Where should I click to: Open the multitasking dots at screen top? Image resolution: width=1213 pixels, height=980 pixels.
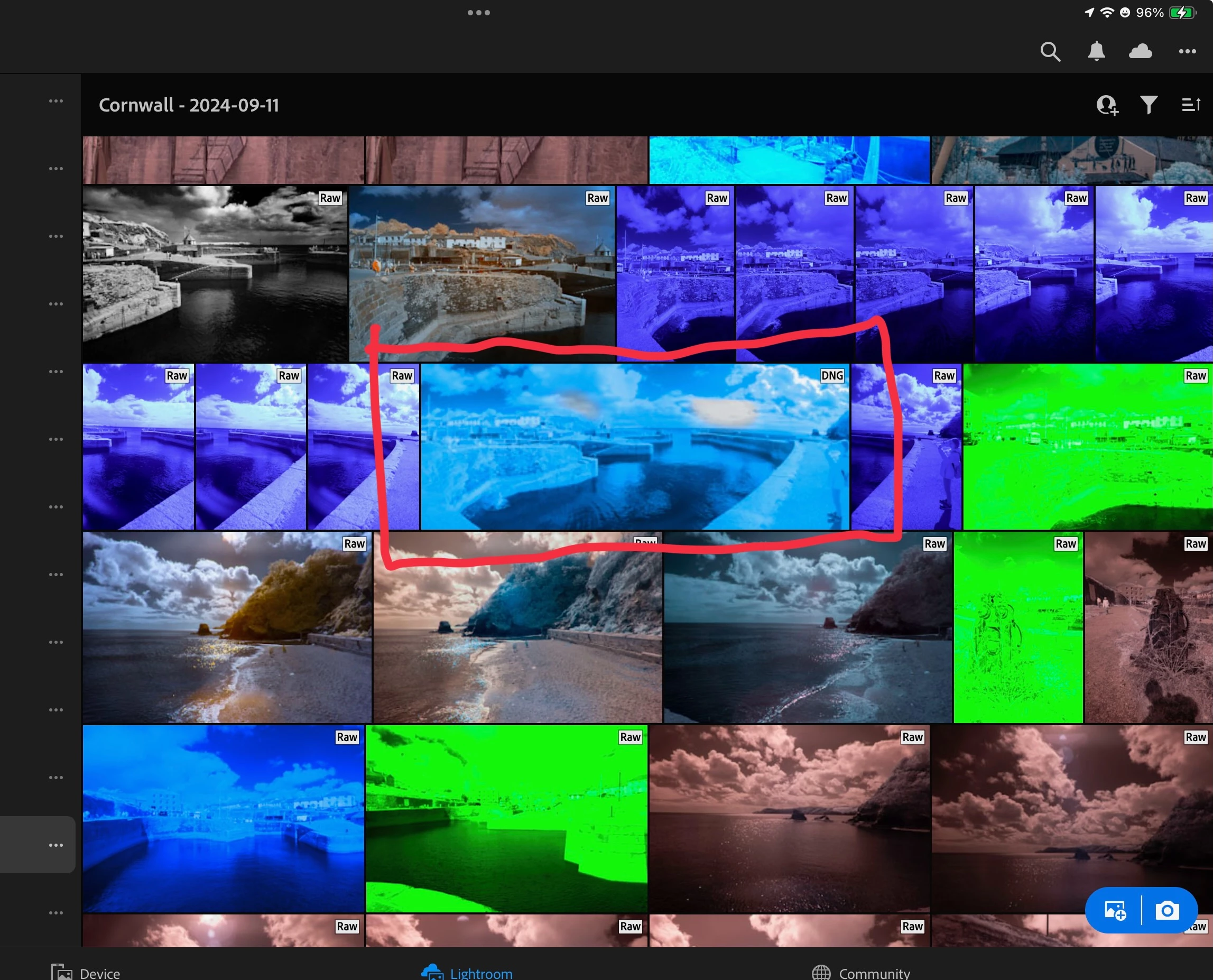pos(479,12)
